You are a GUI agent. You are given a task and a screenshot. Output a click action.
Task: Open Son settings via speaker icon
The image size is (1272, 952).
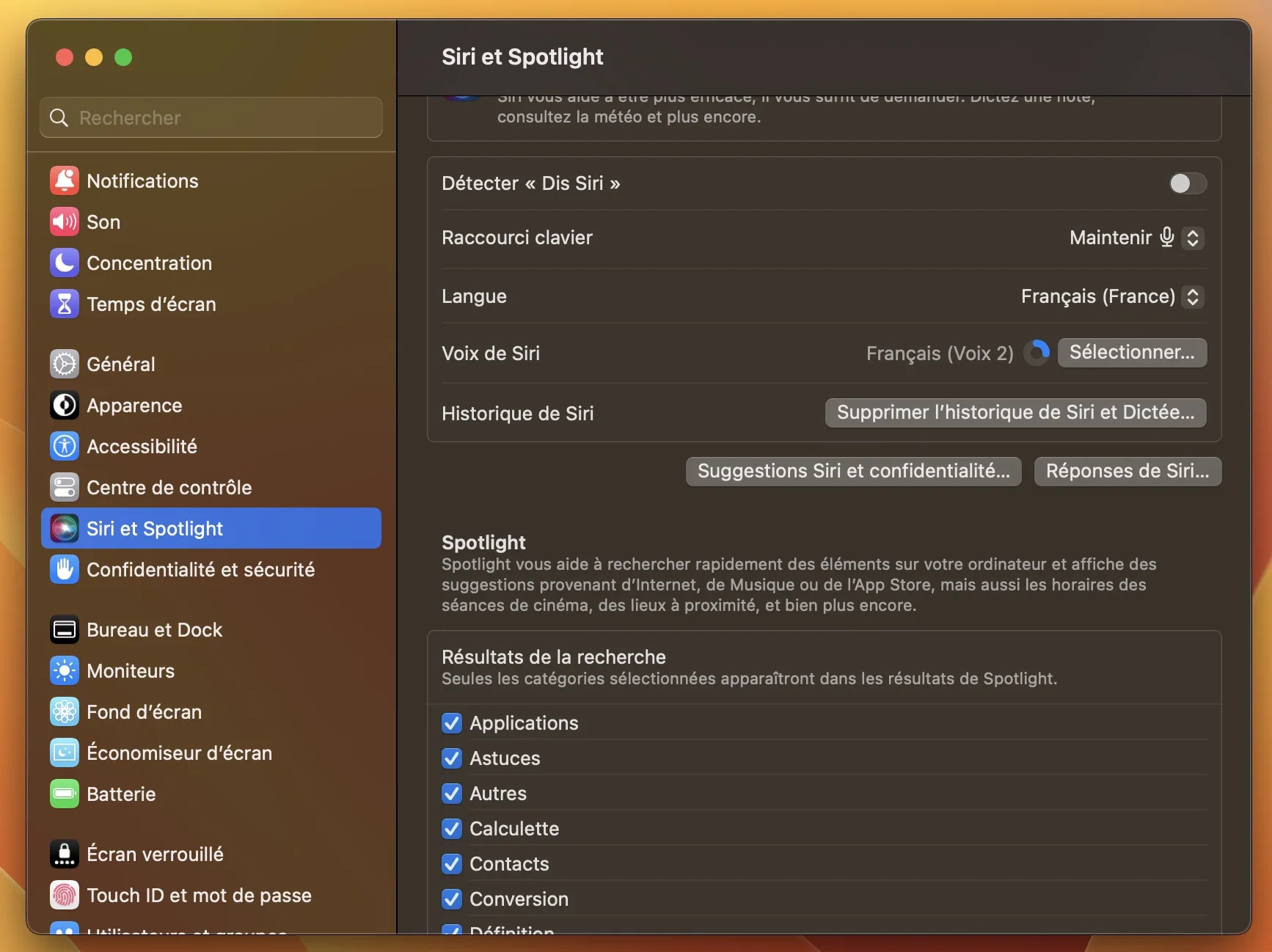pyautogui.click(x=65, y=222)
